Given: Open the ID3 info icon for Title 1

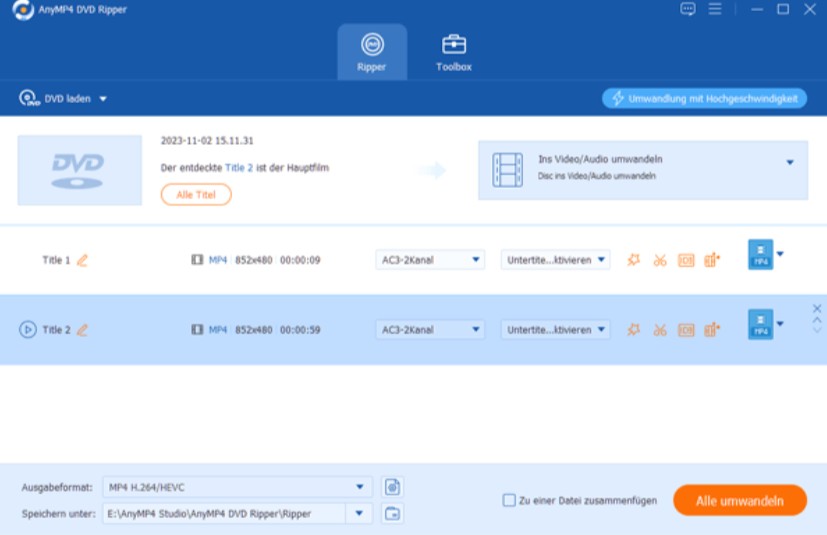Looking at the screenshot, I should pyautogui.click(x=686, y=260).
